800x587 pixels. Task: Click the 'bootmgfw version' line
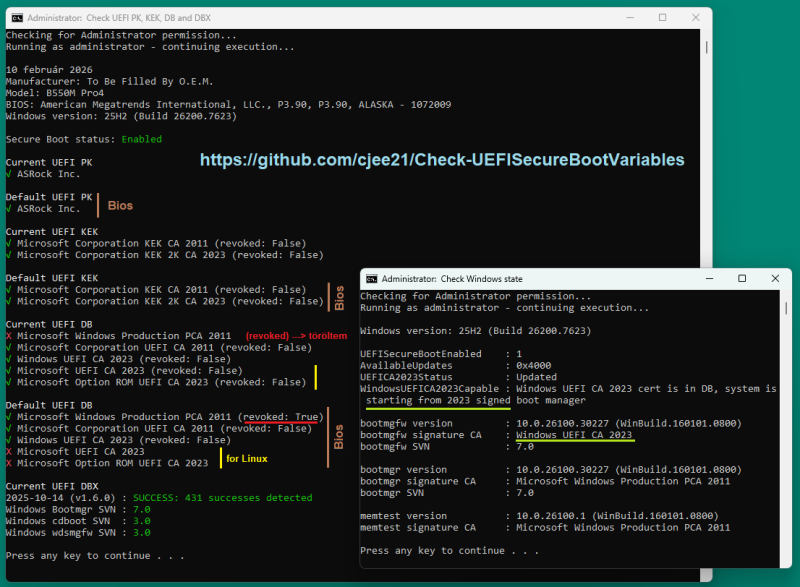[x=551, y=424]
